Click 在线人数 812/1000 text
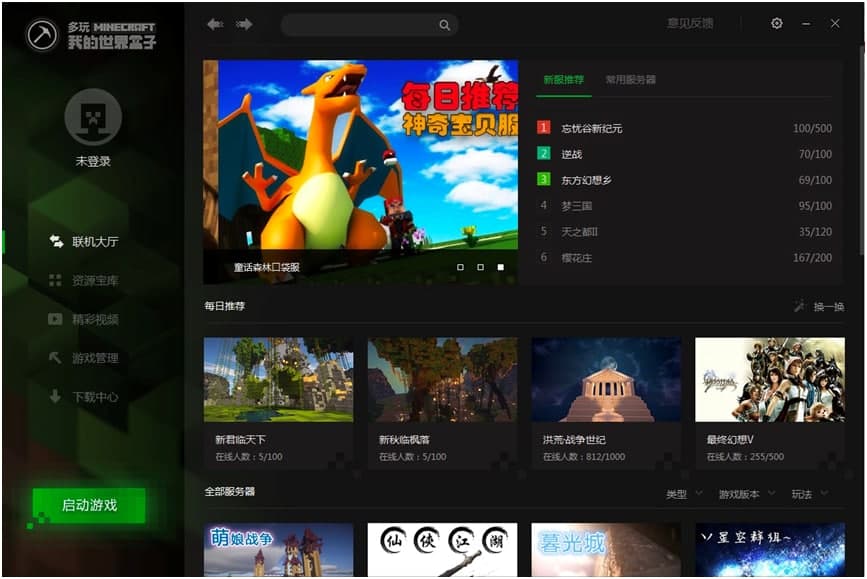867x579 pixels. coord(584,457)
